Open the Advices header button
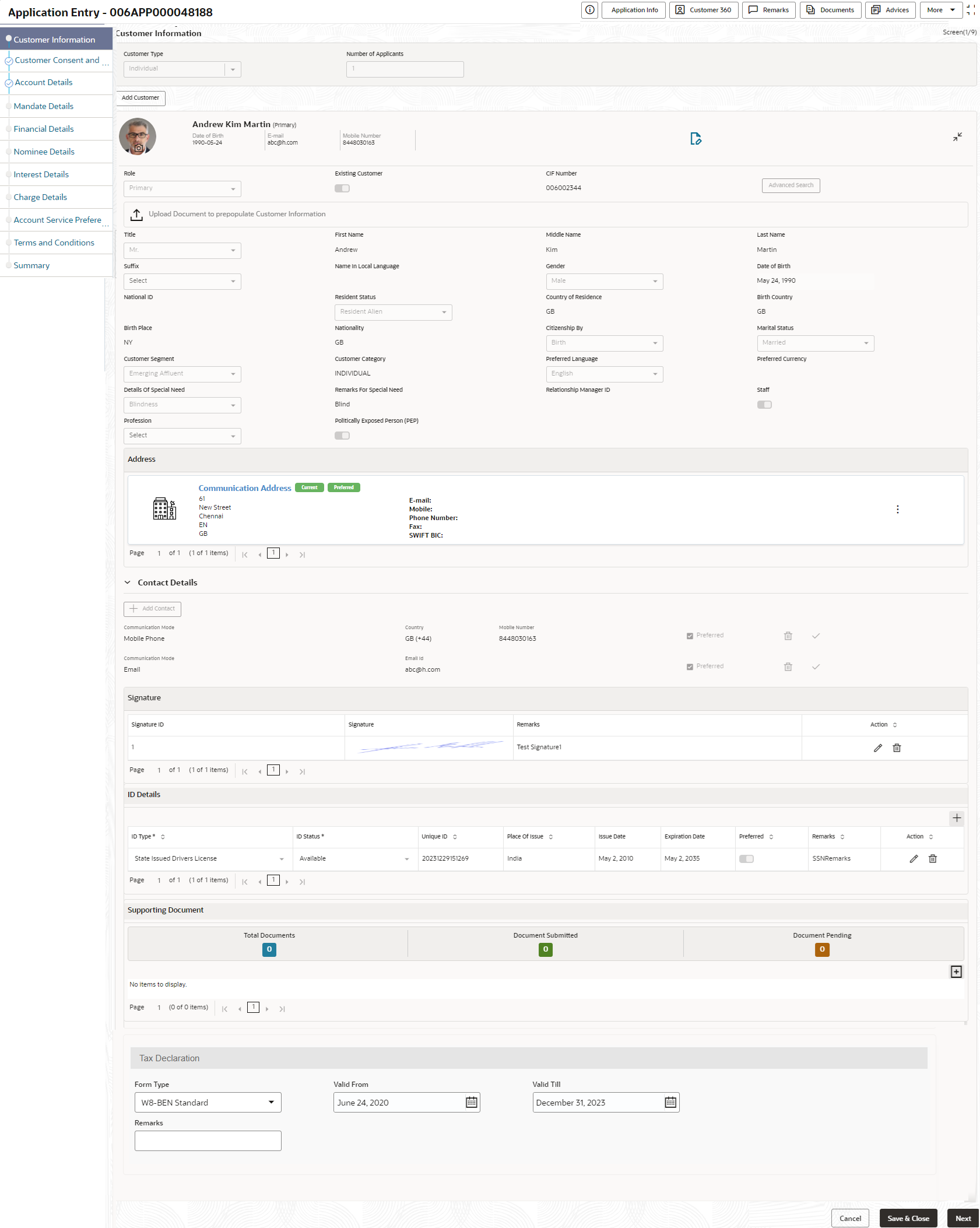 890,10
